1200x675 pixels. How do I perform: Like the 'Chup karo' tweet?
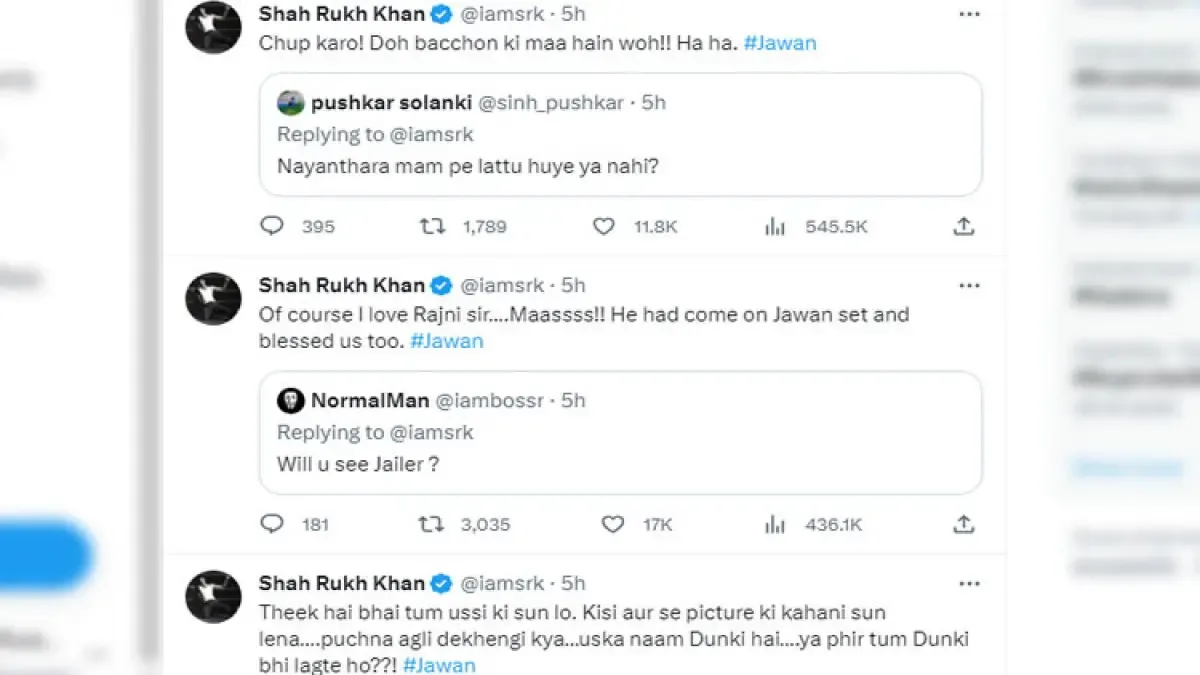point(604,226)
